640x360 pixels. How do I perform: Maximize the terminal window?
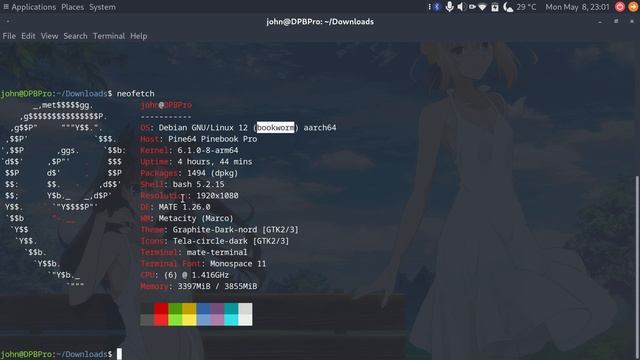click(616, 21)
